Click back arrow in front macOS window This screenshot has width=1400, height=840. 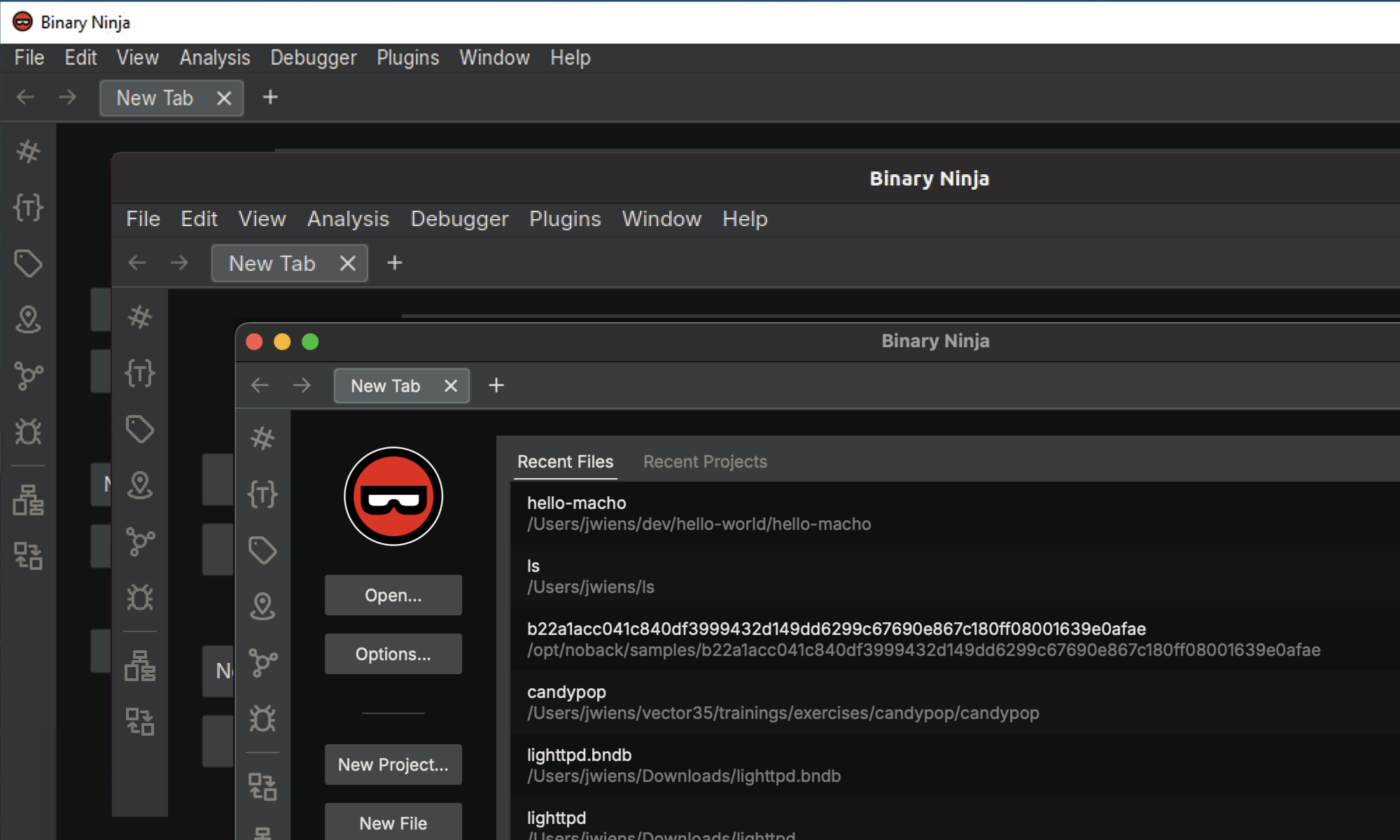[x=260, y=386]
